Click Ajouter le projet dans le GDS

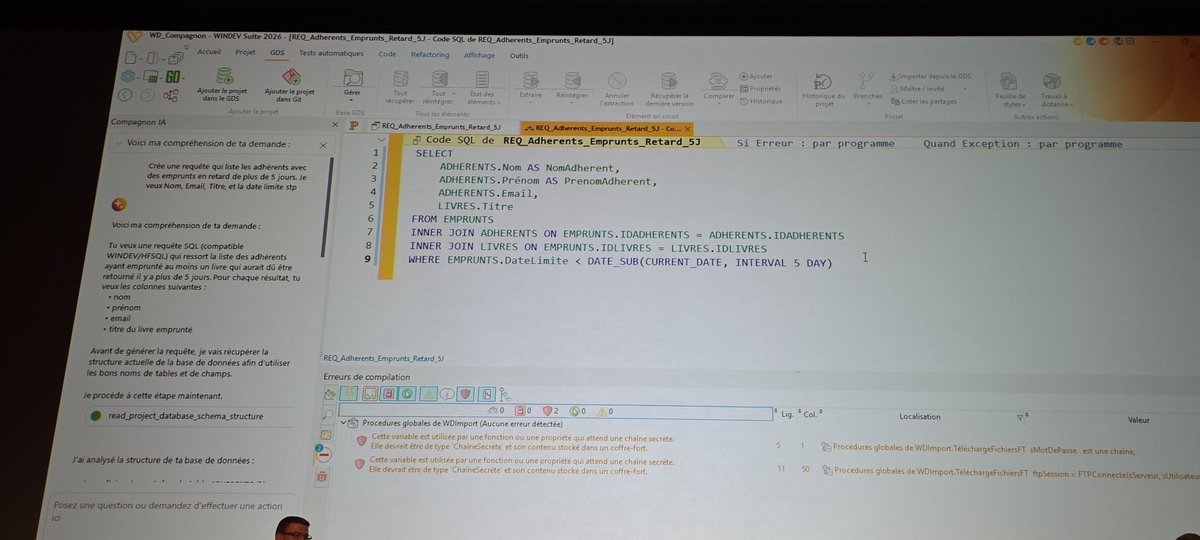[x=224, y=84]
